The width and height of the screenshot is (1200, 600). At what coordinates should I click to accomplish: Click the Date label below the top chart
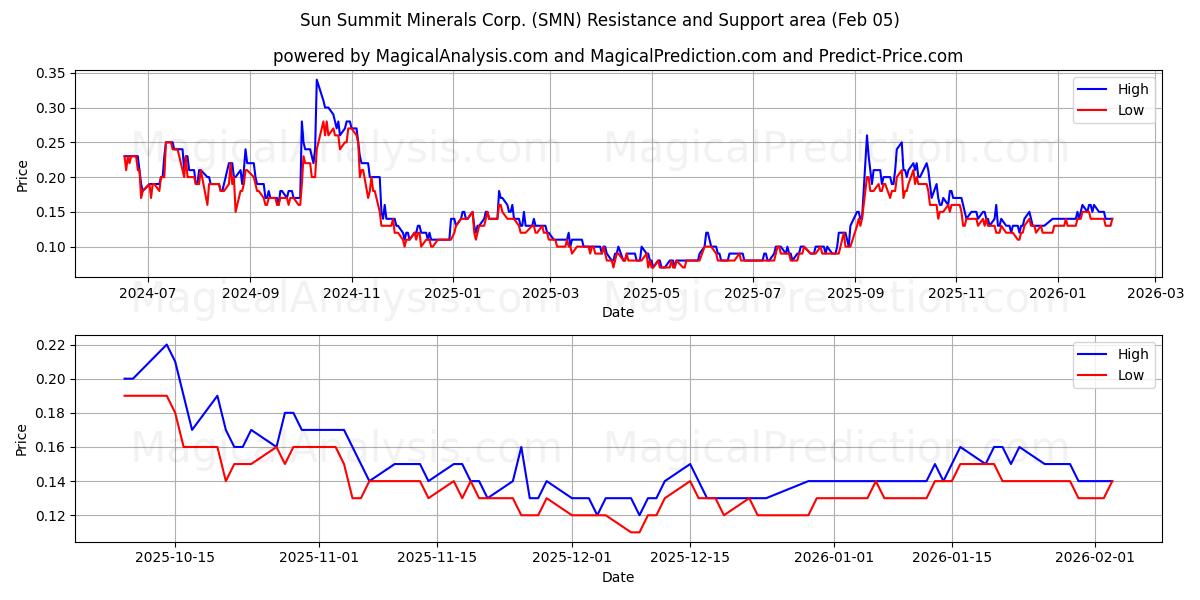(620, 313)
